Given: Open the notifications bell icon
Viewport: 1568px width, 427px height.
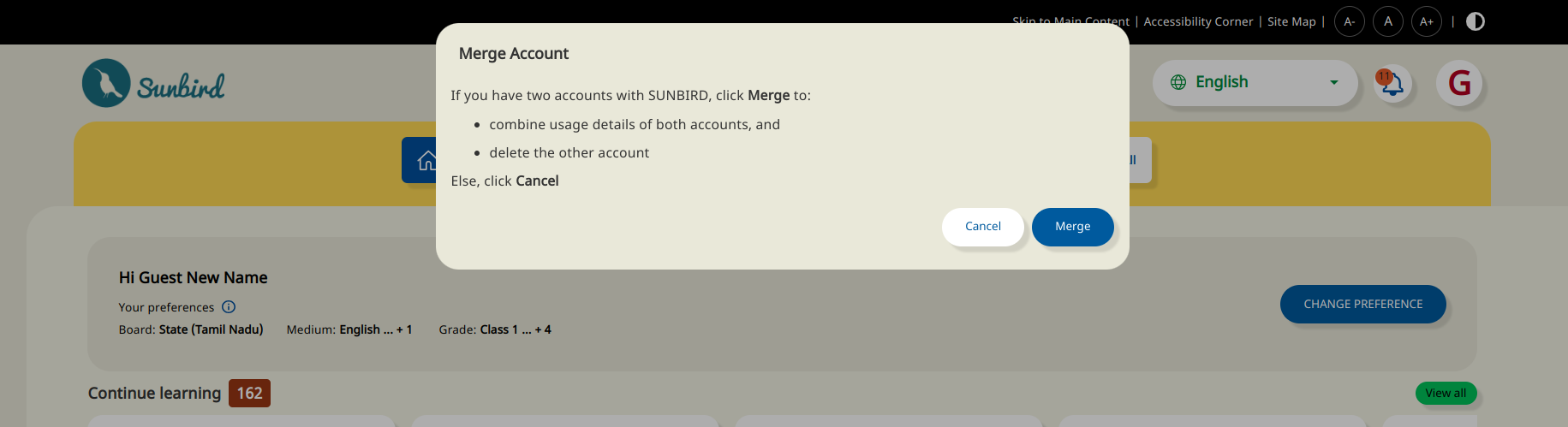Looking at the screenshot, I should coord(1392,84).
